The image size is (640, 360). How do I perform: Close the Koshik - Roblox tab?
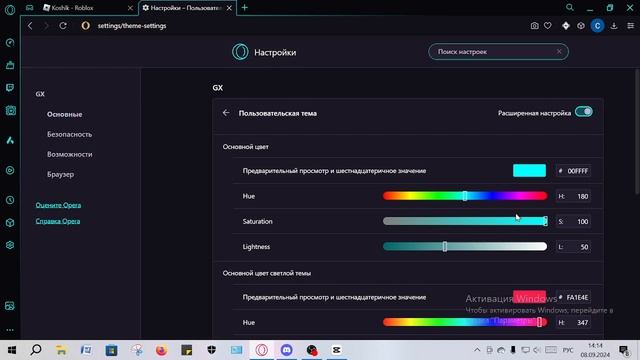point(130,8)
